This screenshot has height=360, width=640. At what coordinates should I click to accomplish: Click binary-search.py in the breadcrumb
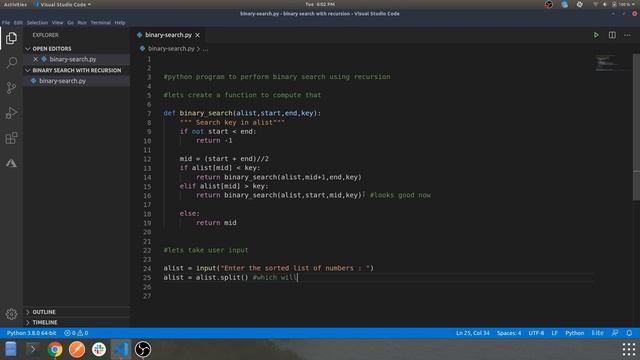171,49
